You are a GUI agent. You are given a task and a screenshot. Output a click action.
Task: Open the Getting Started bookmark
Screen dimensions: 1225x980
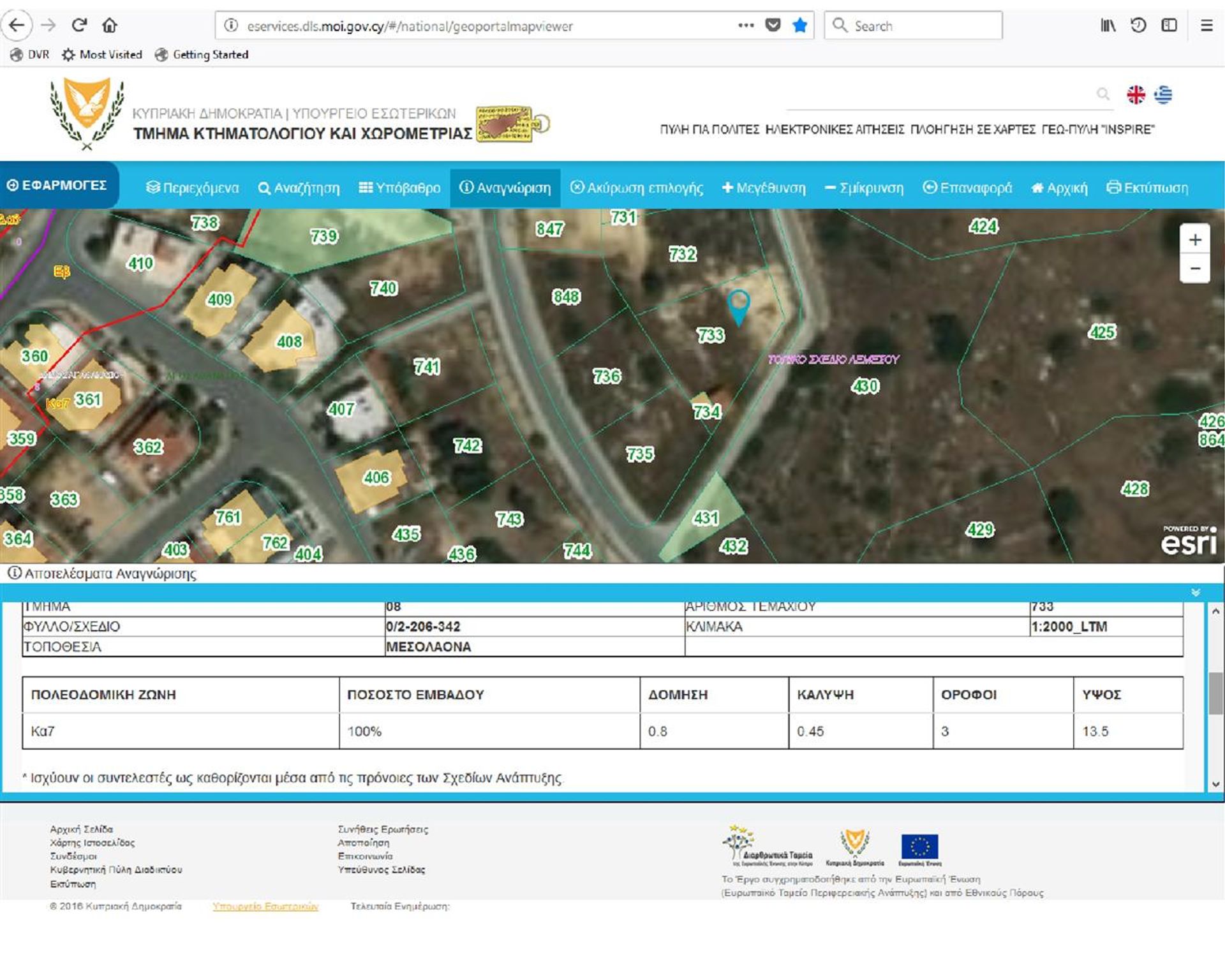coord(202,55)
